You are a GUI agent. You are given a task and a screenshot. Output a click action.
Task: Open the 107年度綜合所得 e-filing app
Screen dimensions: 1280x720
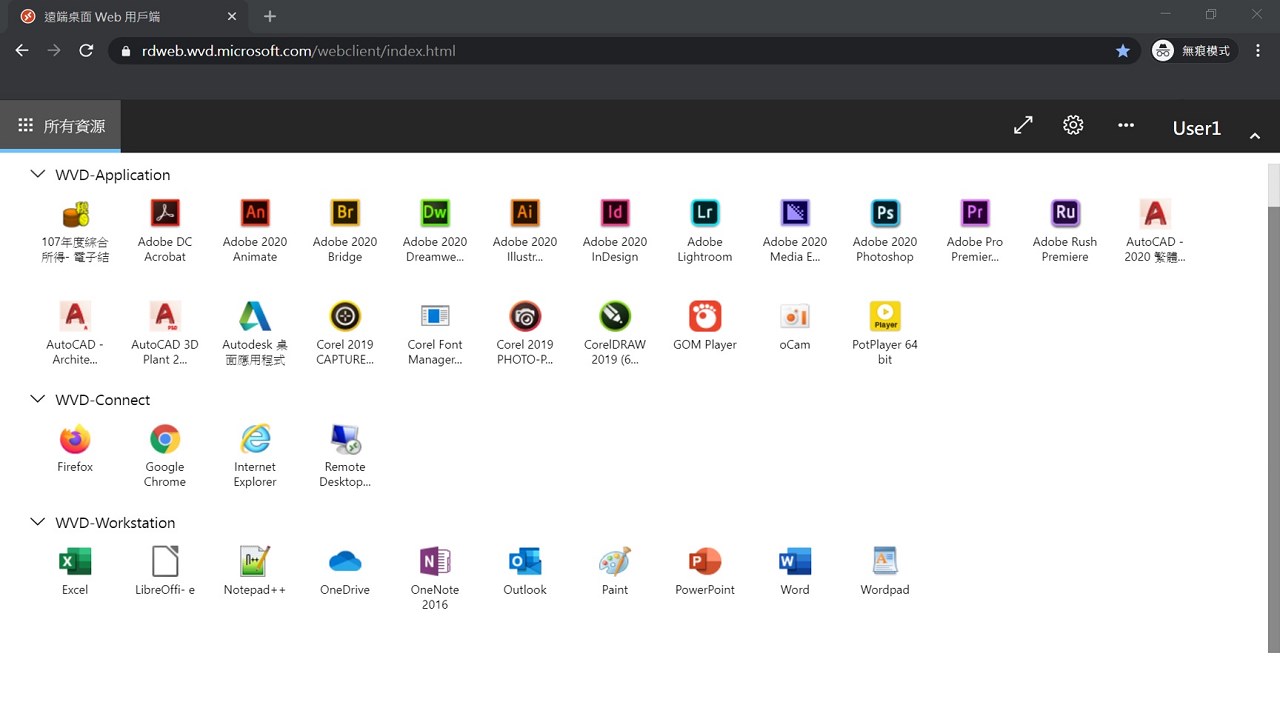pyautogui.click(x=75, y=230)
